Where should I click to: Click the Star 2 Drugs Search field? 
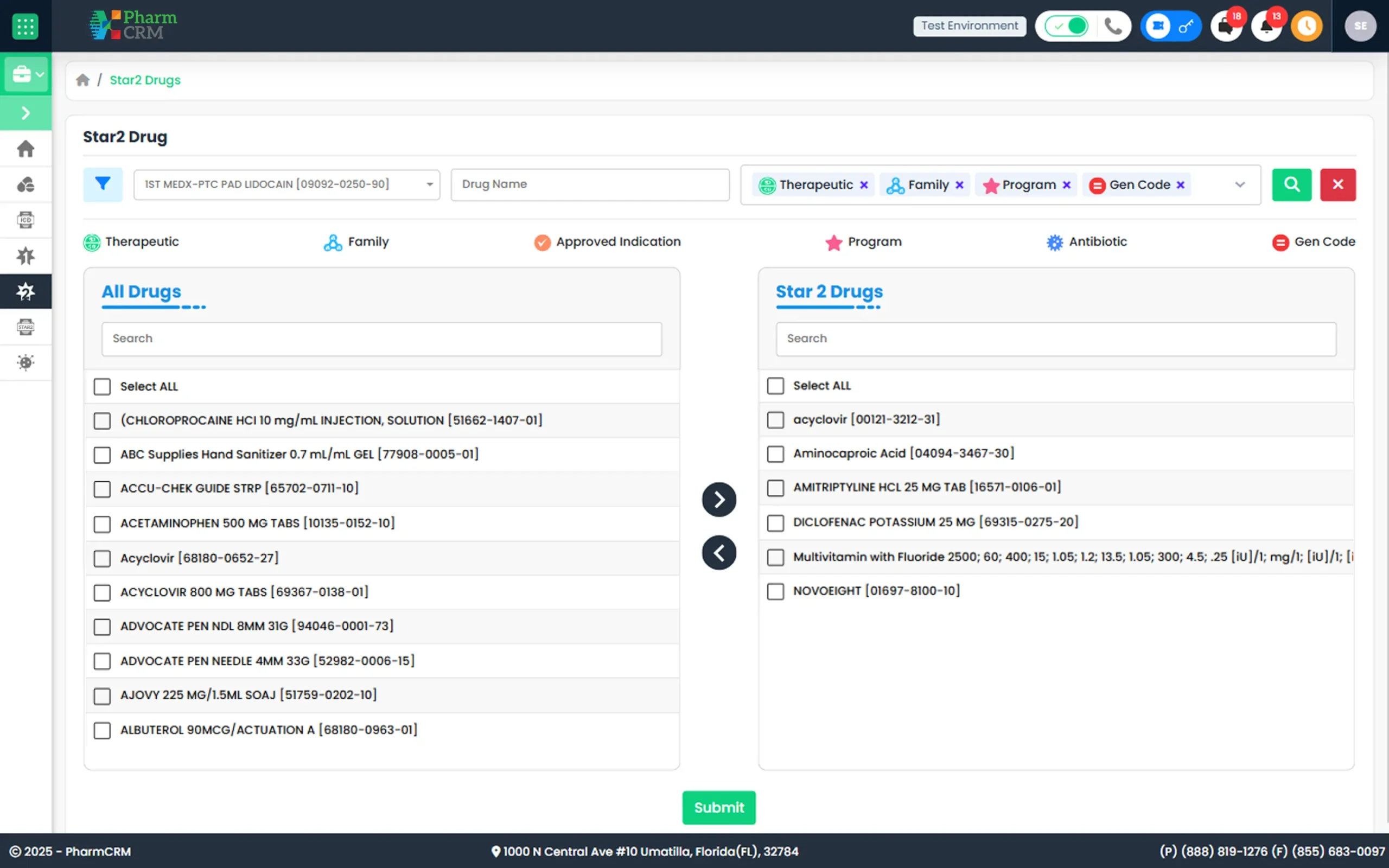click(1056, 339)
